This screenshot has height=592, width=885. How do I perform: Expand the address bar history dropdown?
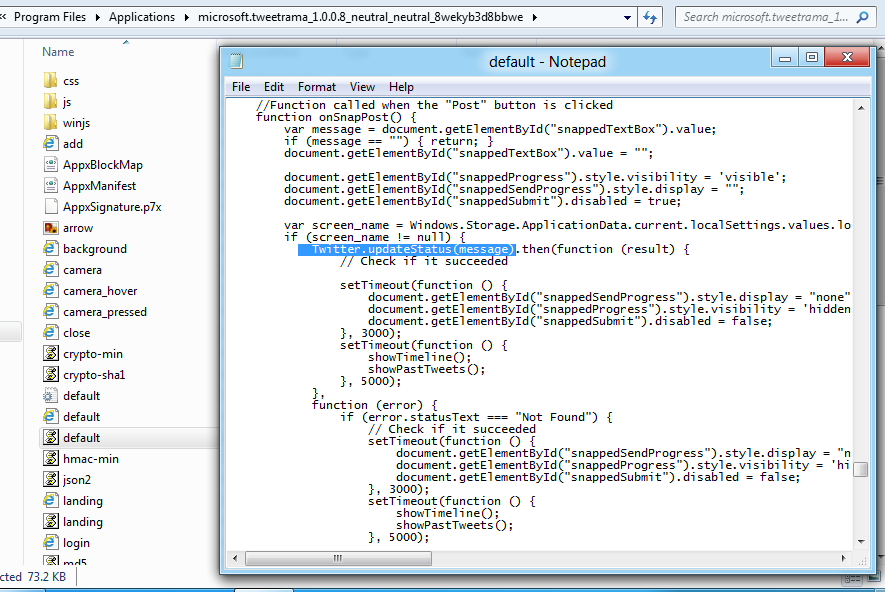coord(627,17)
